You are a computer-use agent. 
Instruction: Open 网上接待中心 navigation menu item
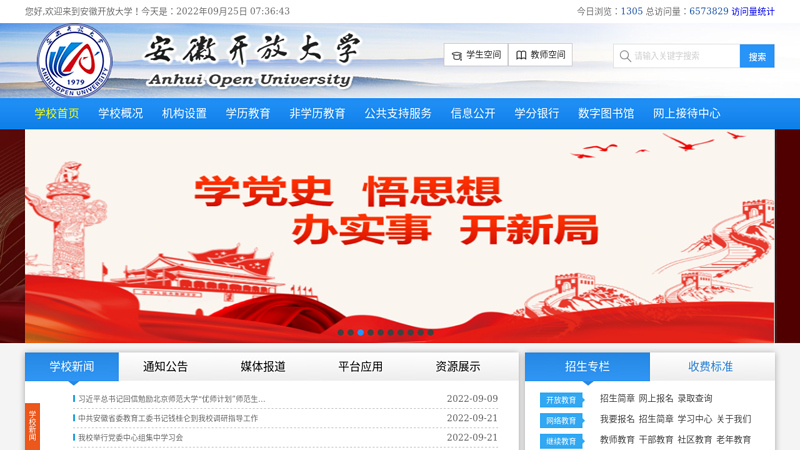pyautogui.click(x=687, y=113)
